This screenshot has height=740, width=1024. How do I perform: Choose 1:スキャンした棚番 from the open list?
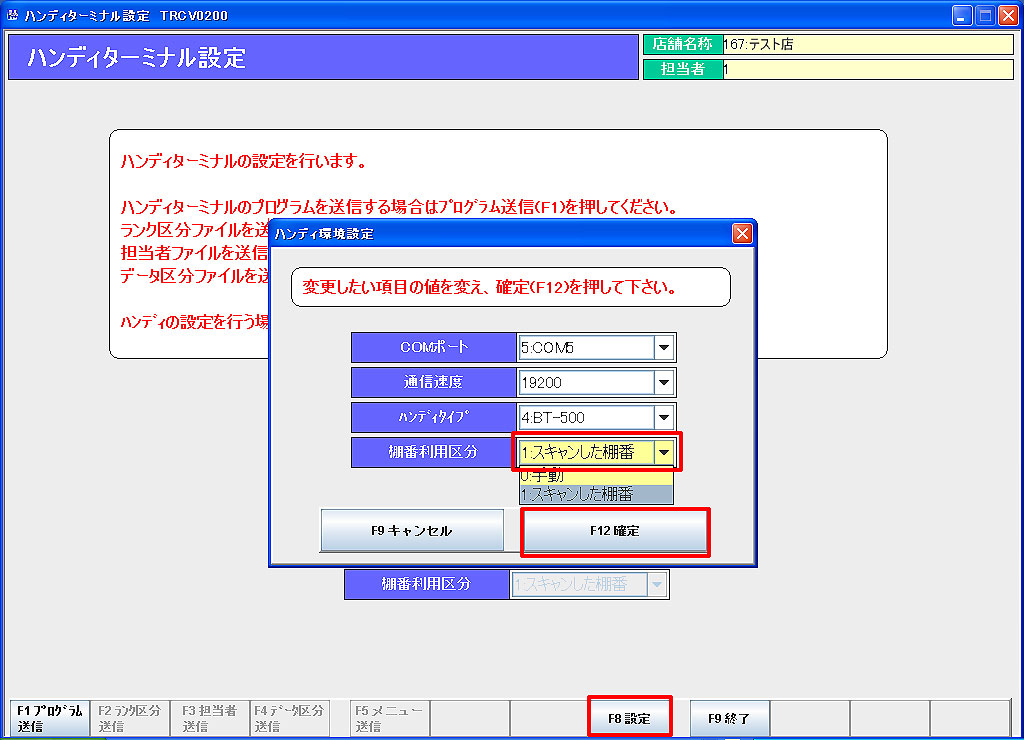pos(596,494)
